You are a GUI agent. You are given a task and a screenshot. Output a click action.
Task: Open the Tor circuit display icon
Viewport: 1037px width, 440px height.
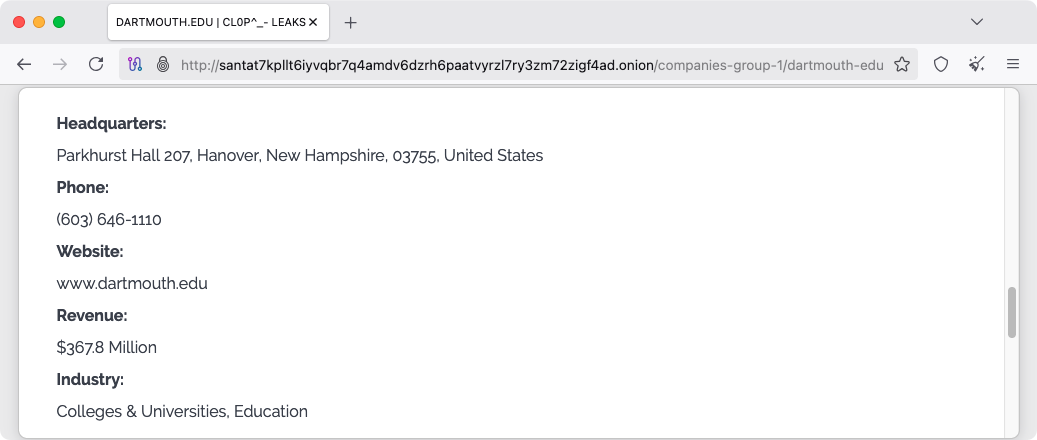(137, 65)
